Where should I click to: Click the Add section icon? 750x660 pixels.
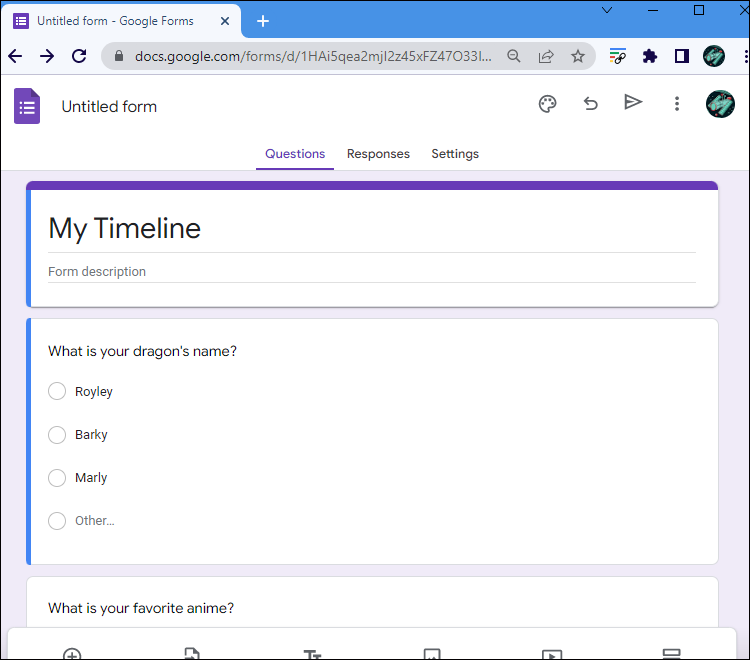click(x=671, y=654)
